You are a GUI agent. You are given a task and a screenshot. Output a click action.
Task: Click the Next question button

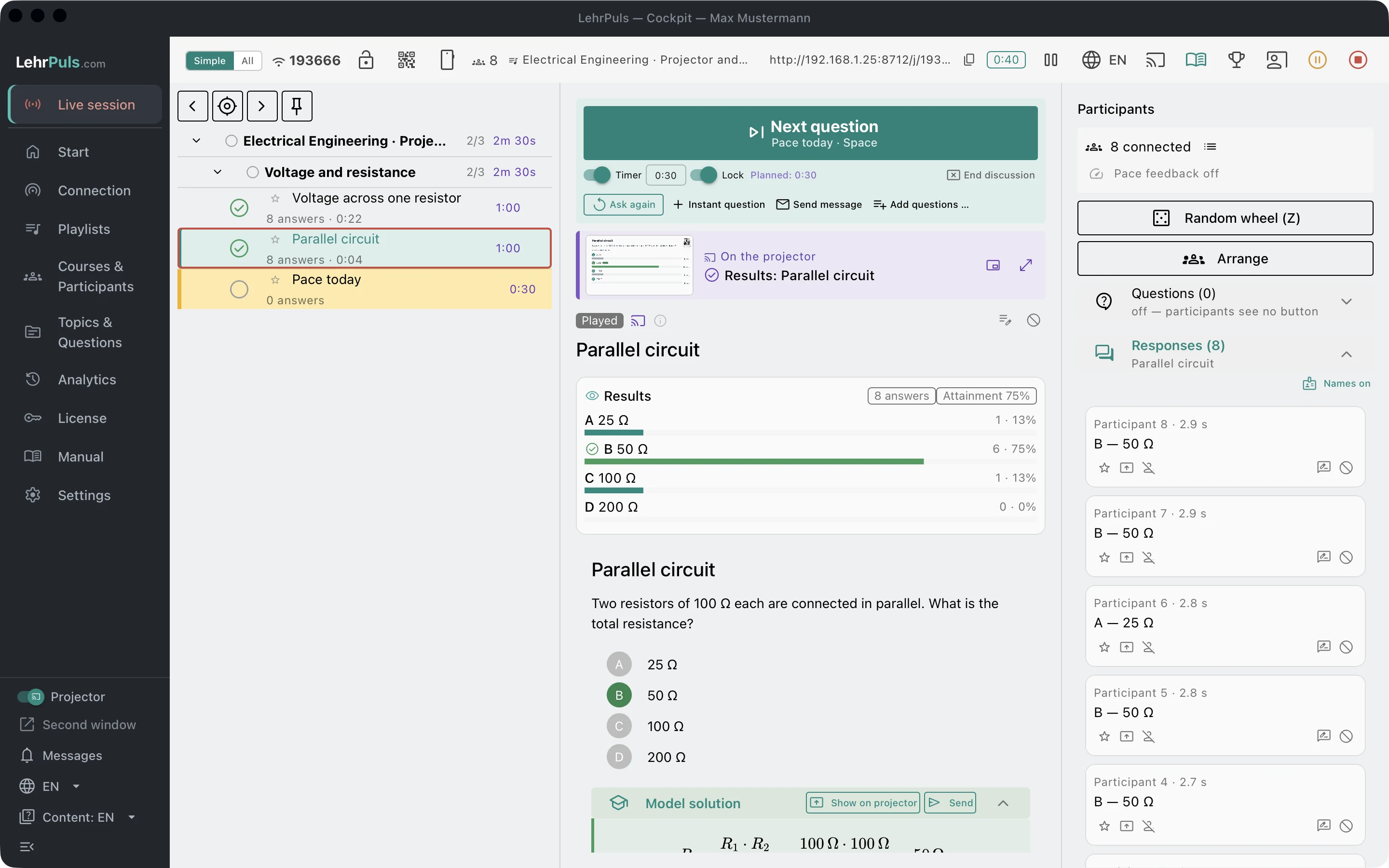click(x=810, y=133)
